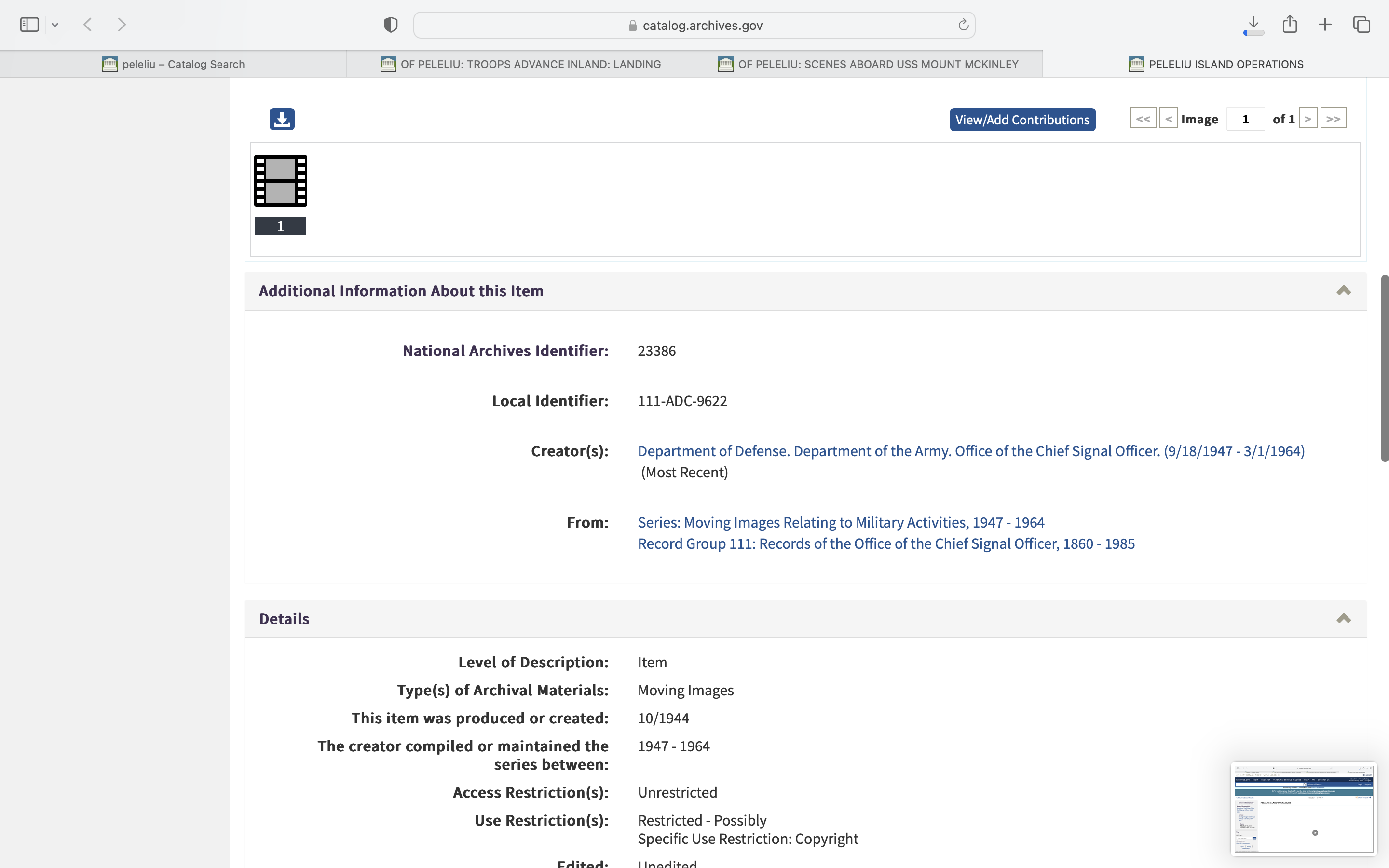Image resolution: width=1389 pixels, height=868 pixels.
Task: Open the film strip video thumbnail
Action: click(x=281, y=181)
